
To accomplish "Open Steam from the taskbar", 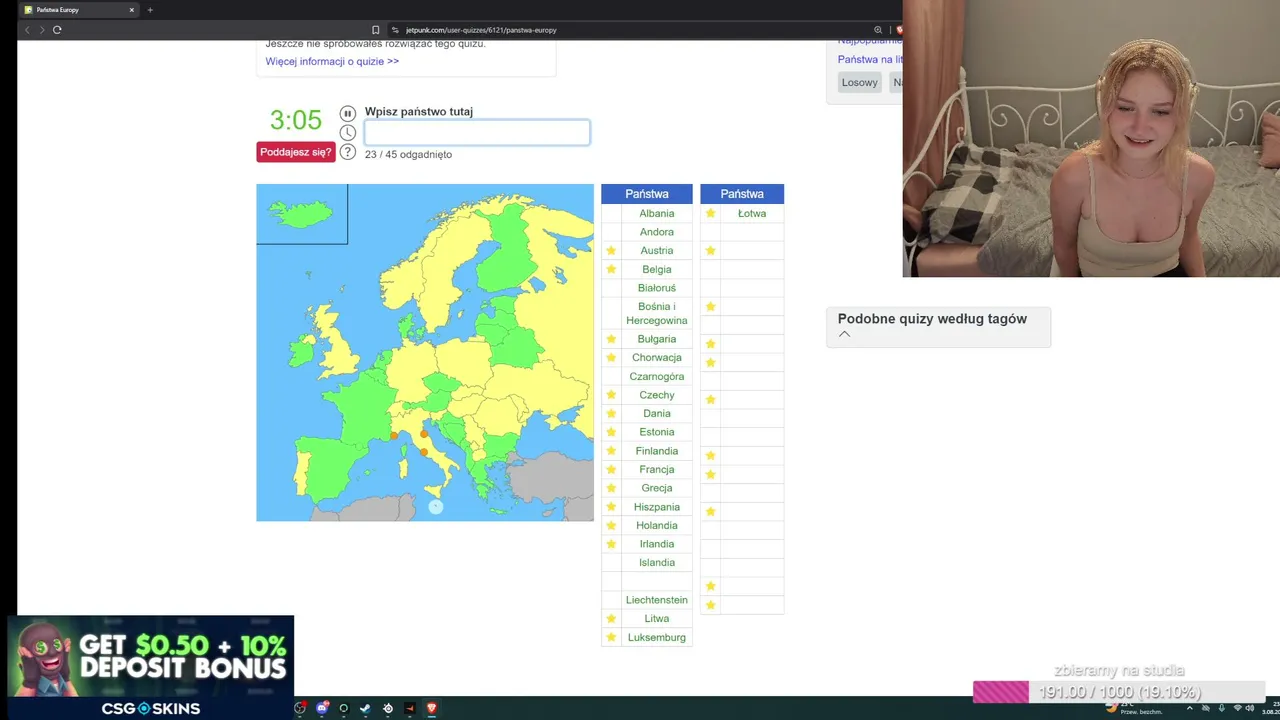I will pos(365,708).
